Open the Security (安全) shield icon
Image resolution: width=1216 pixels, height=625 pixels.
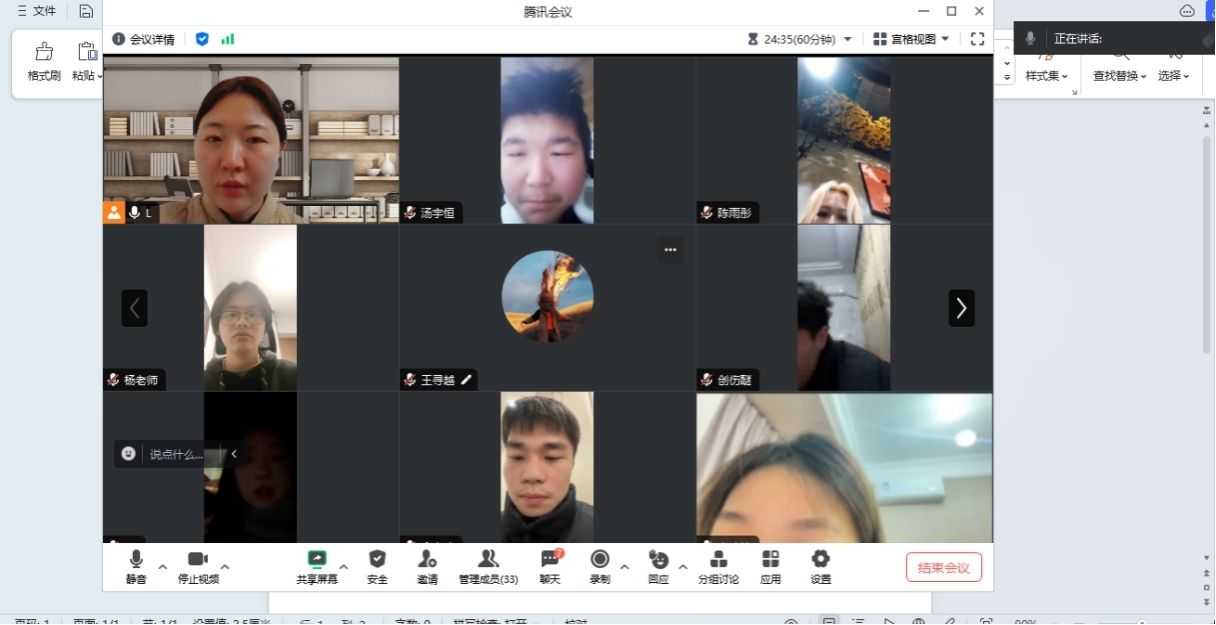(x=377, y=560)
